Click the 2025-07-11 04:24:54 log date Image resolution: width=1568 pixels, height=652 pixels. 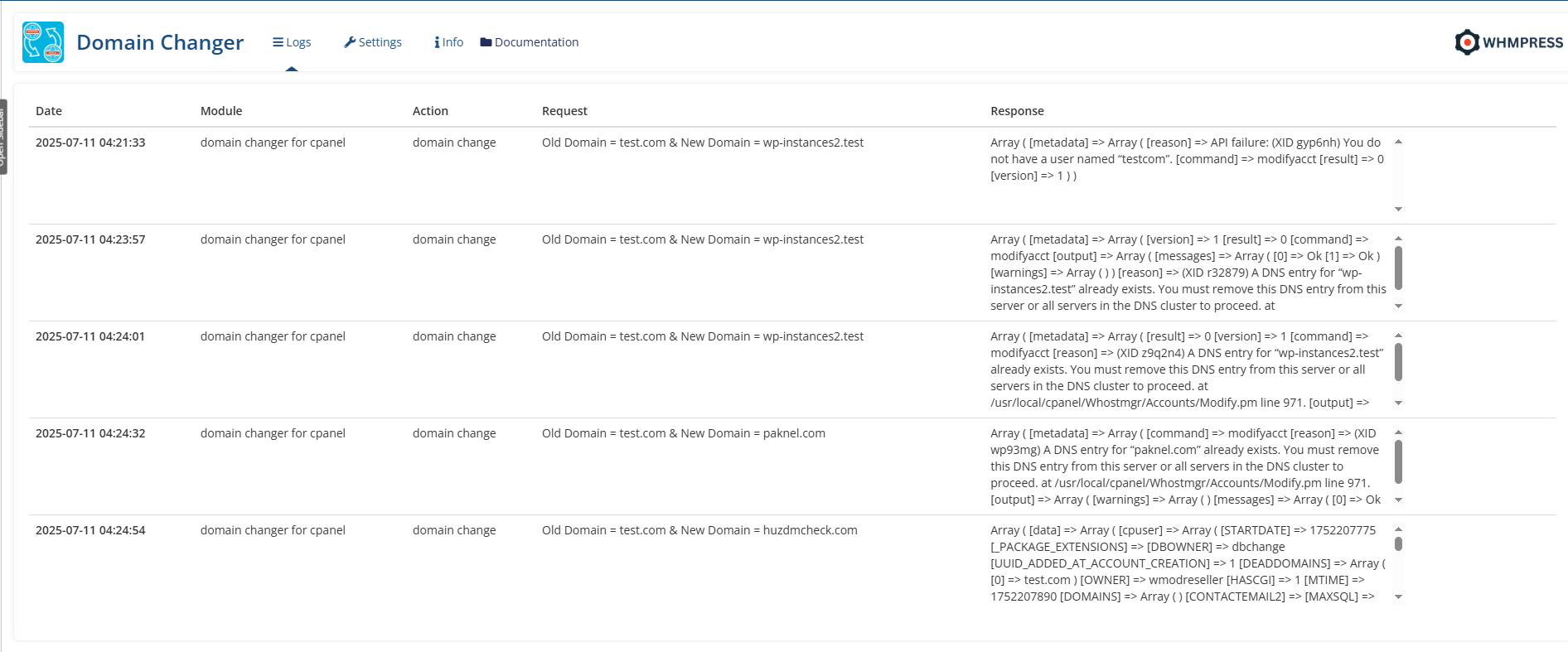click(90, 530)
